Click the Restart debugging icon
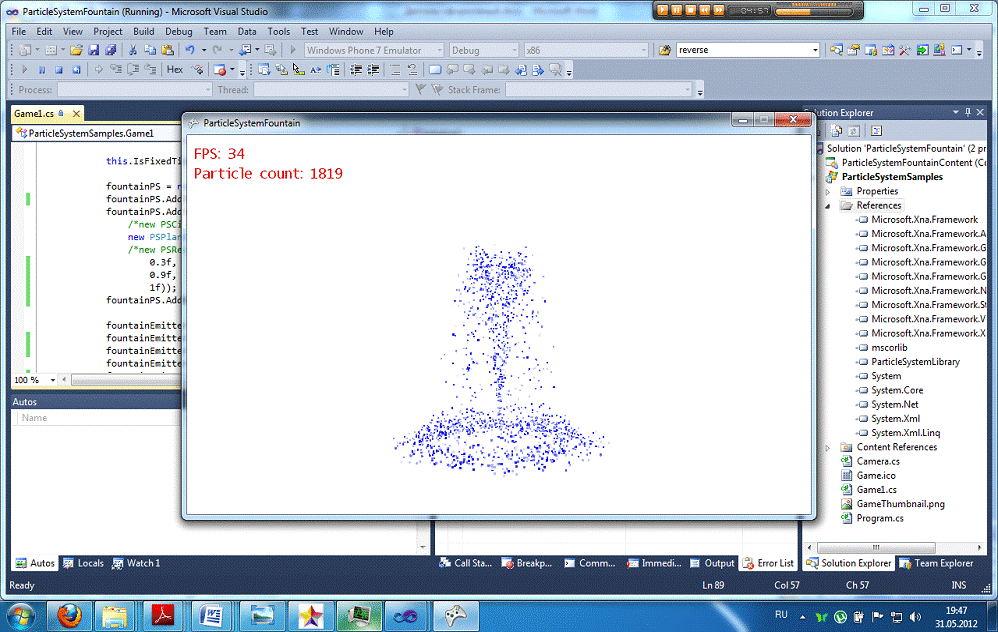 click(76, 70)
